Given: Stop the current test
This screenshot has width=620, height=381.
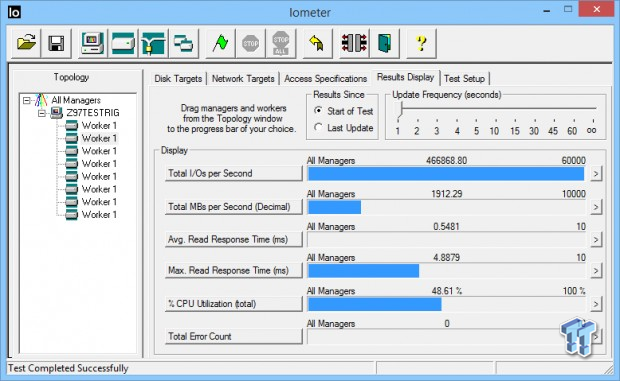Looking at the screenshot, I should pyautogui.click(x=251, y=43).
